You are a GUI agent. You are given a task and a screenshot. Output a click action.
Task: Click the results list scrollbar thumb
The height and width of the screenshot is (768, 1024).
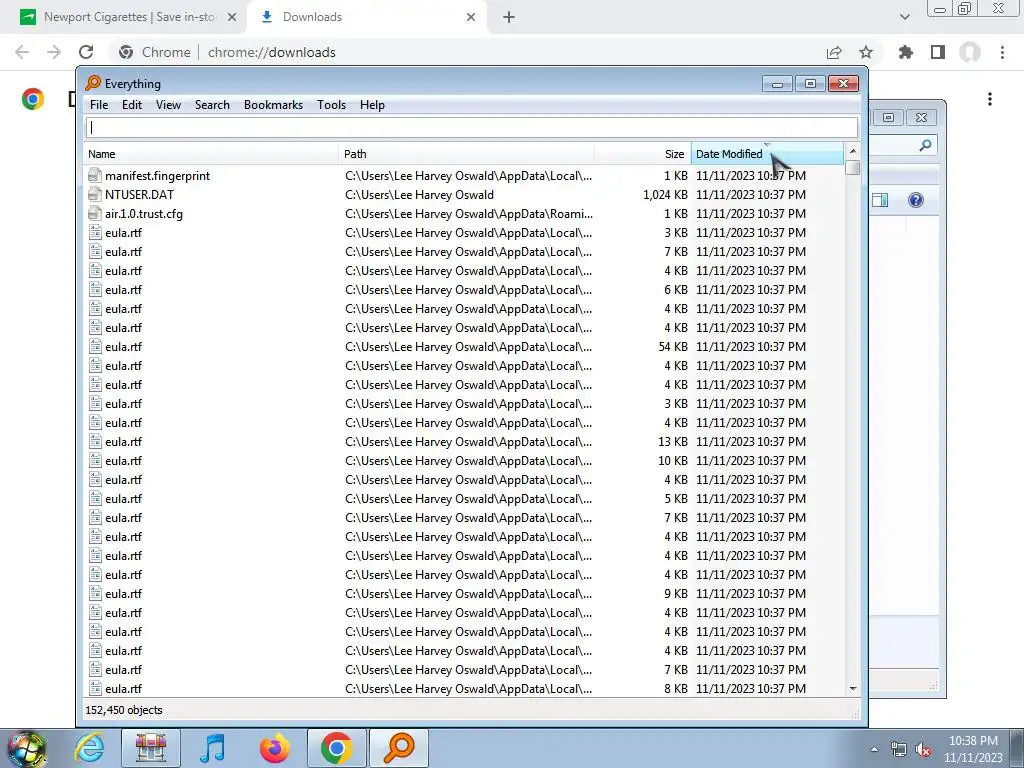point(852,167)
